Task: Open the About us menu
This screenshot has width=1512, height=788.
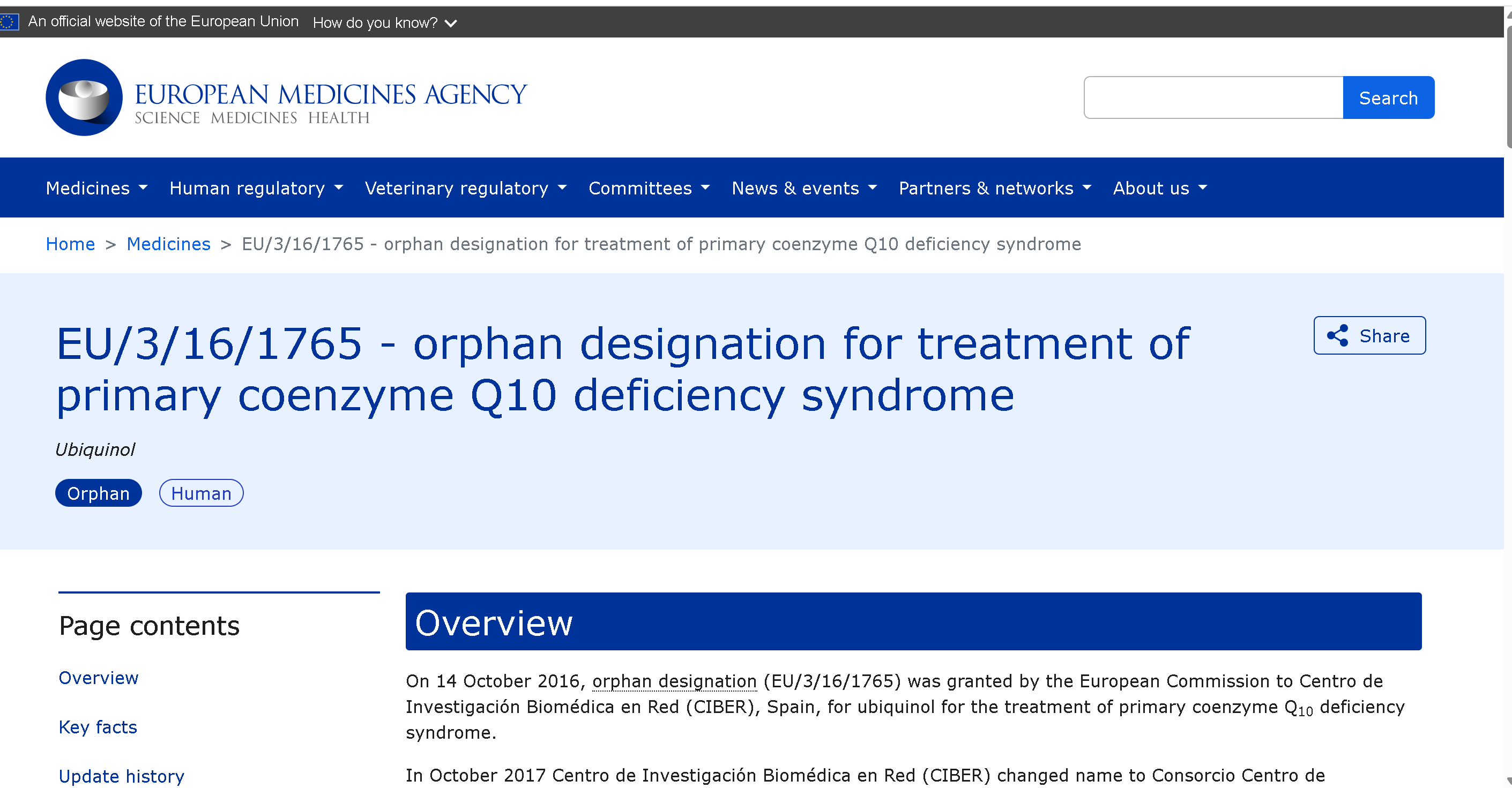Action: (1159, 187)
